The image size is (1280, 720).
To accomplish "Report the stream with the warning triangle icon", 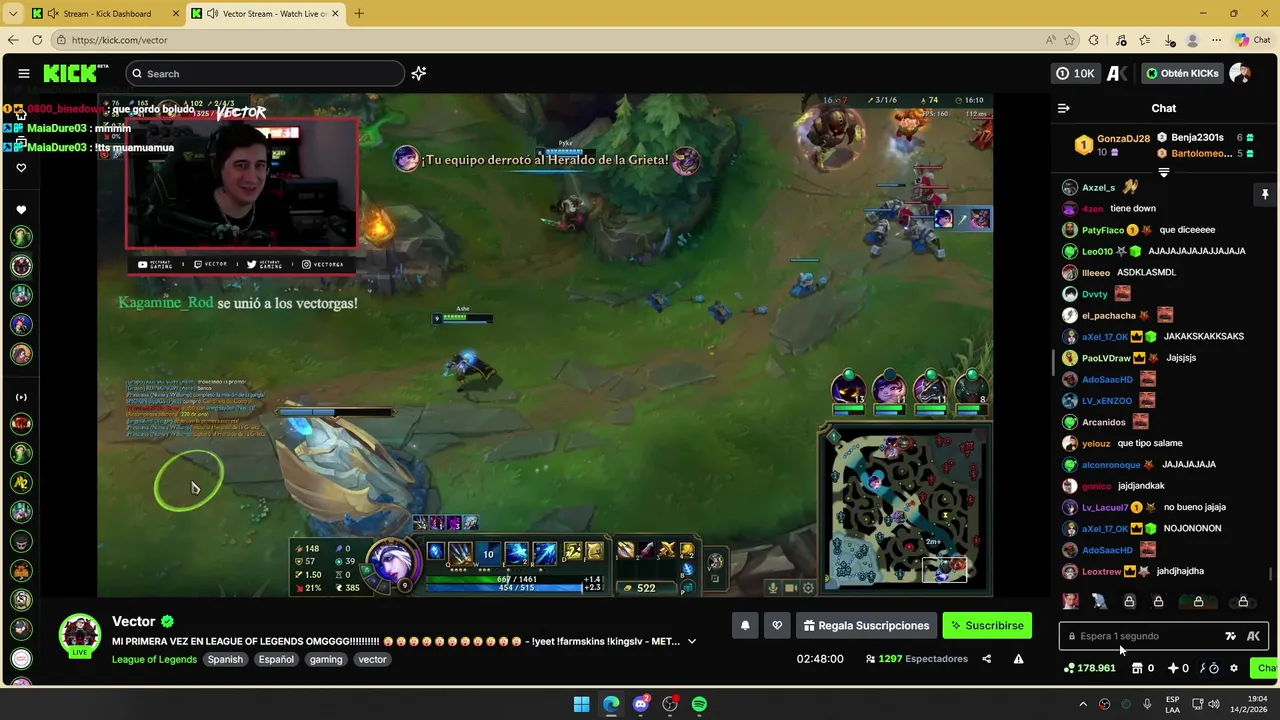I will 1018,659.
